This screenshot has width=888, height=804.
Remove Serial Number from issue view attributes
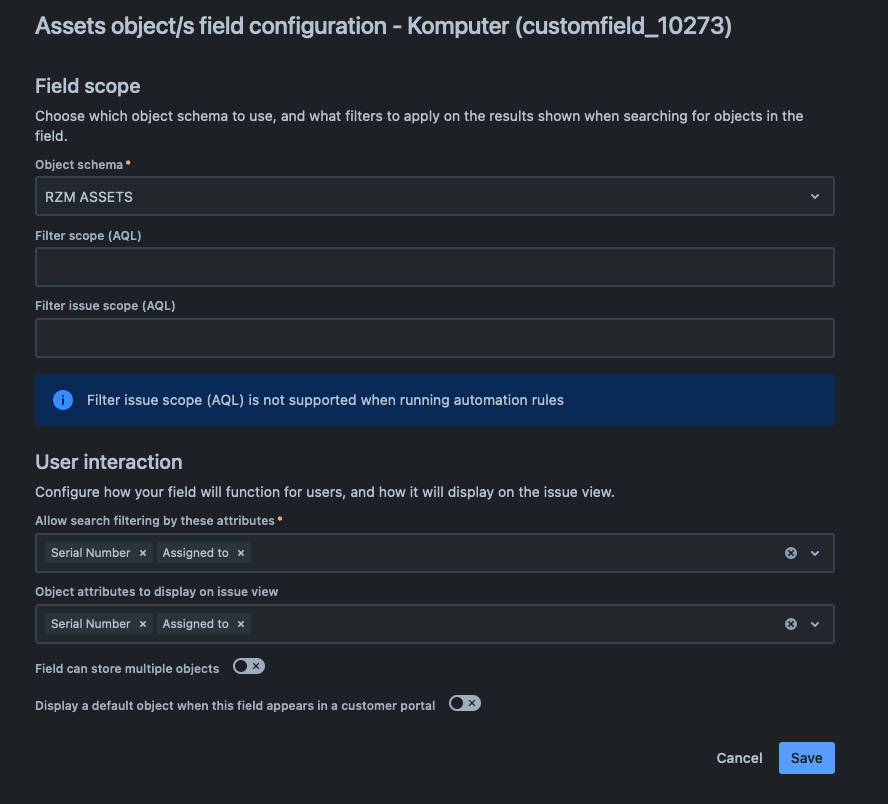[143, 624]
